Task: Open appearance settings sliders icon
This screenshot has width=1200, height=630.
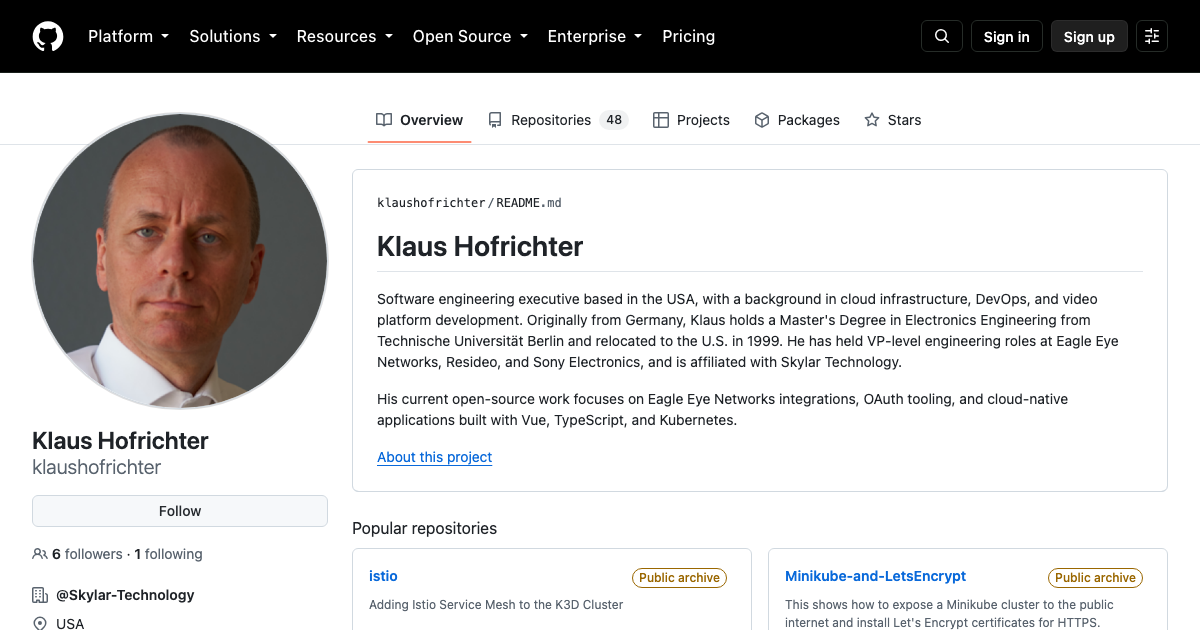Action: coord(1152,36)
